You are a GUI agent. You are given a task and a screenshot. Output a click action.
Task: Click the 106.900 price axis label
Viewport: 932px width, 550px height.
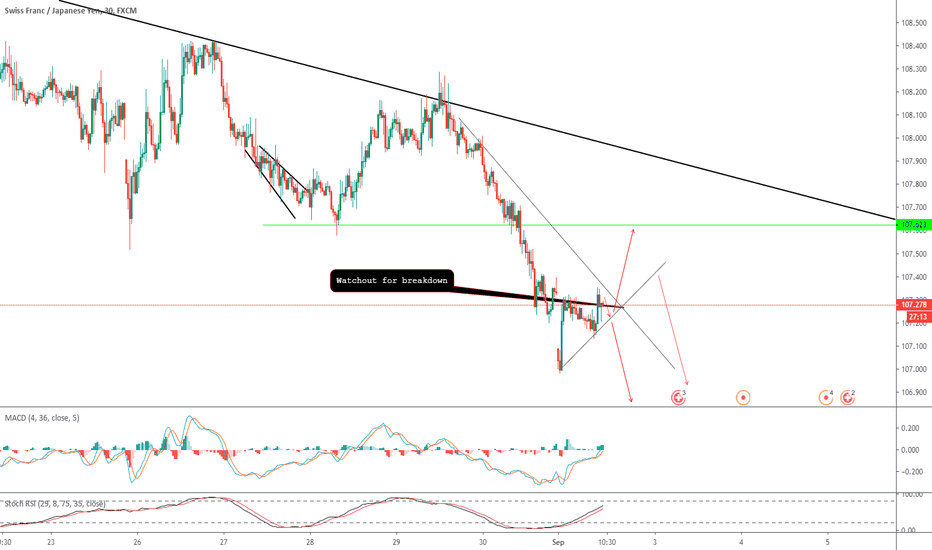[914, 392]
